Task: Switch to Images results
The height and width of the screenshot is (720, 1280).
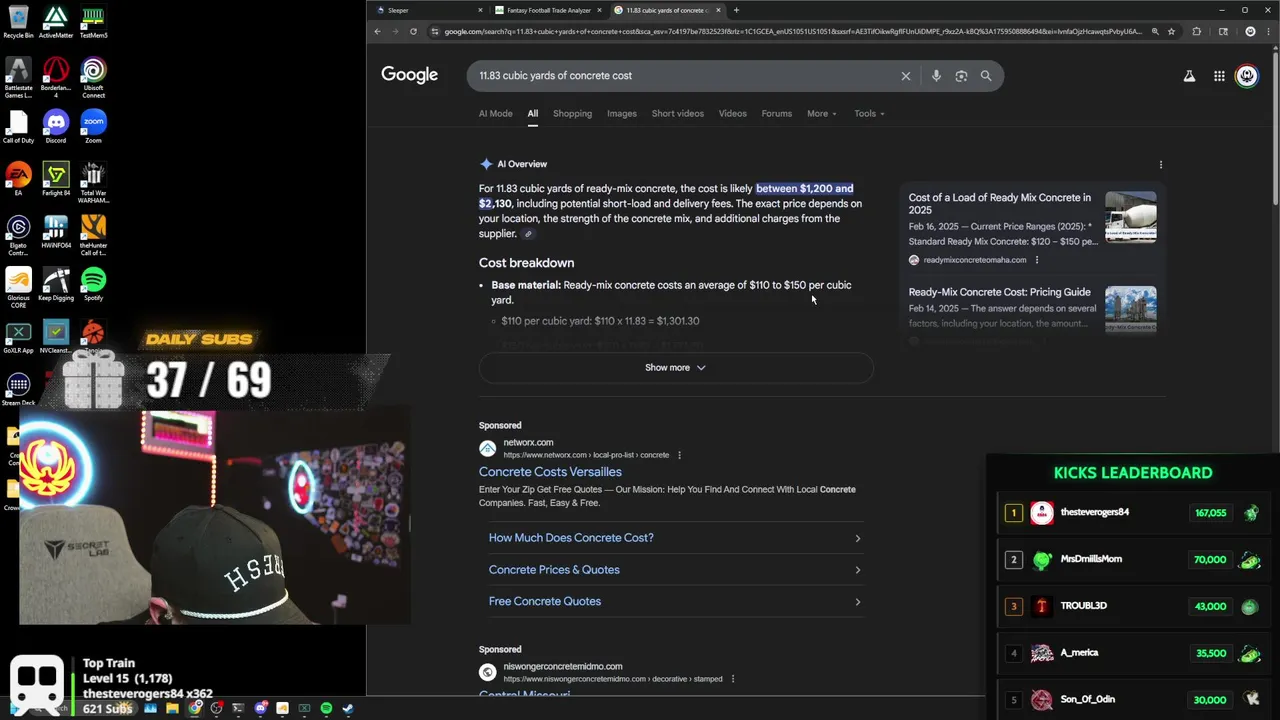Action: point(622,114)
